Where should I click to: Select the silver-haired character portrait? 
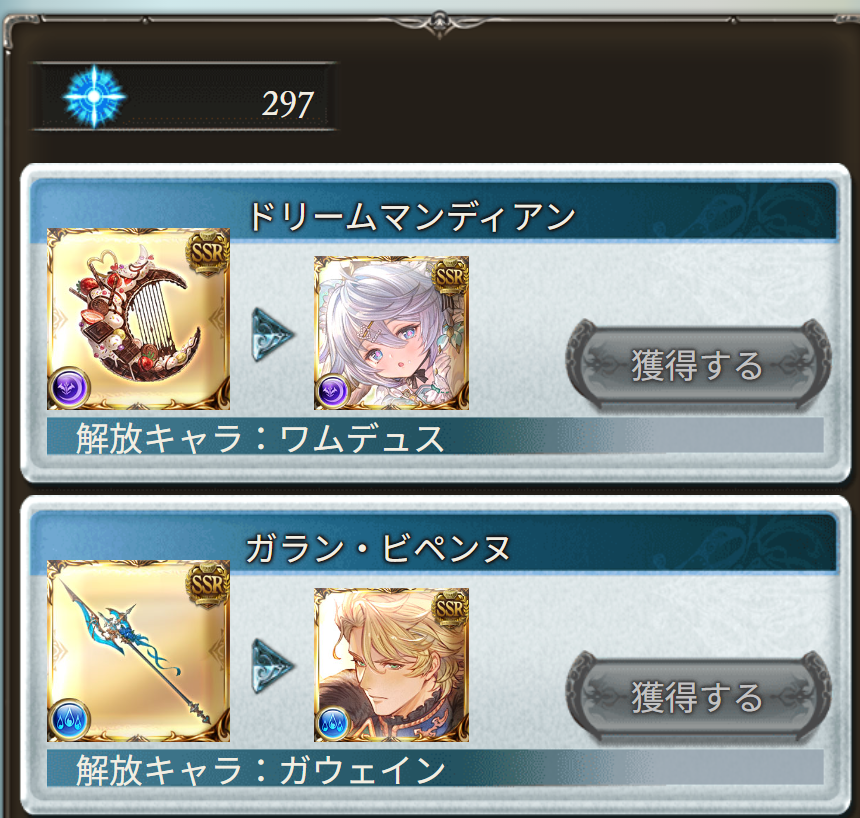coord(391,333)
